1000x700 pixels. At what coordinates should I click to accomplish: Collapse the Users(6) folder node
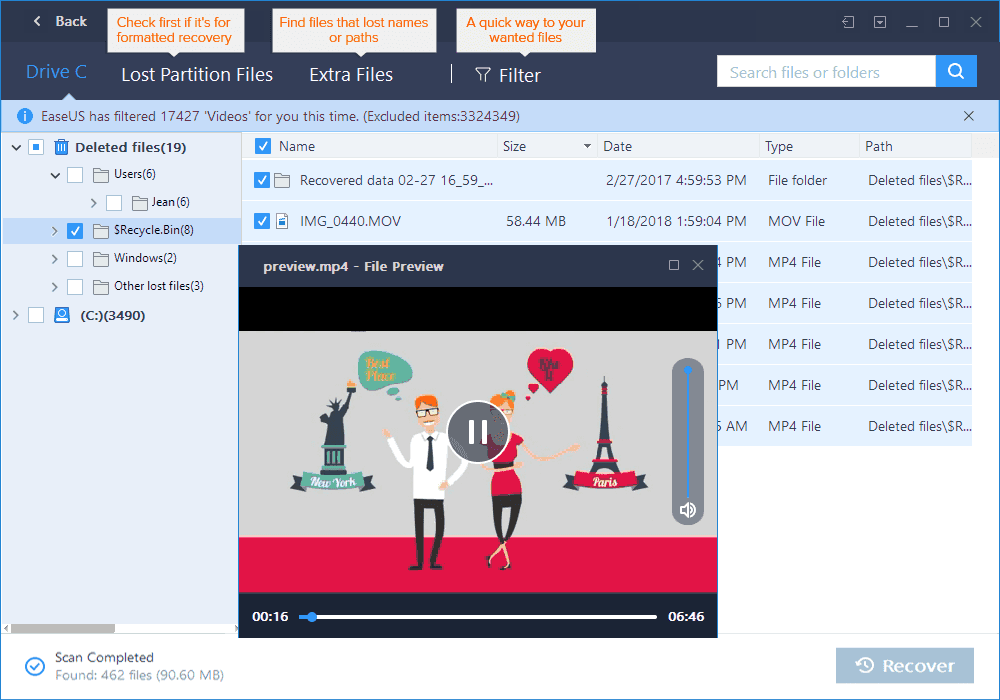(x=55, y=175)
